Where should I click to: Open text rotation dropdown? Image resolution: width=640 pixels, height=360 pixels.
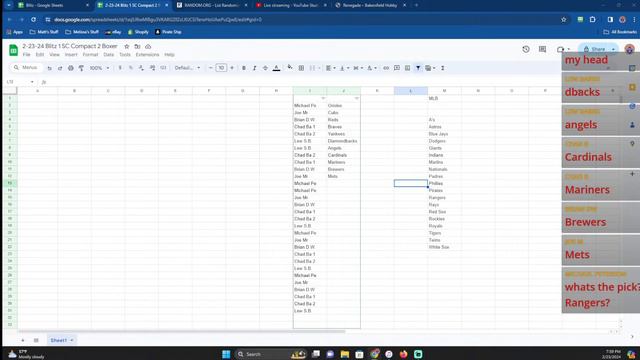pyautogui.click(x=371, y=68)
